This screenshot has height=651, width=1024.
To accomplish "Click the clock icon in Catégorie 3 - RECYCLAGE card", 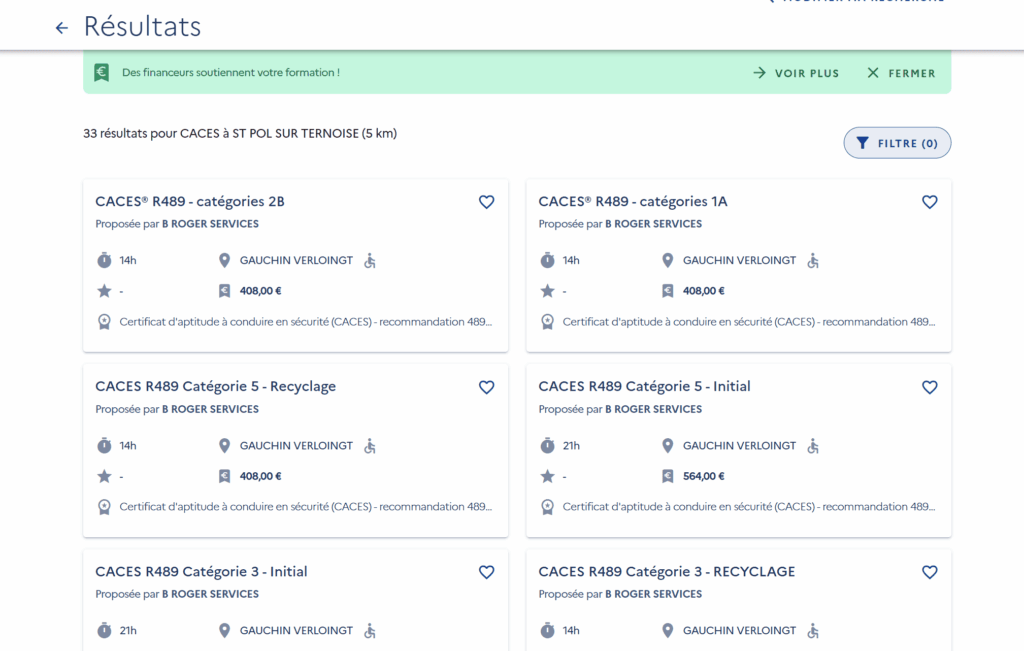I will (547, 631).
